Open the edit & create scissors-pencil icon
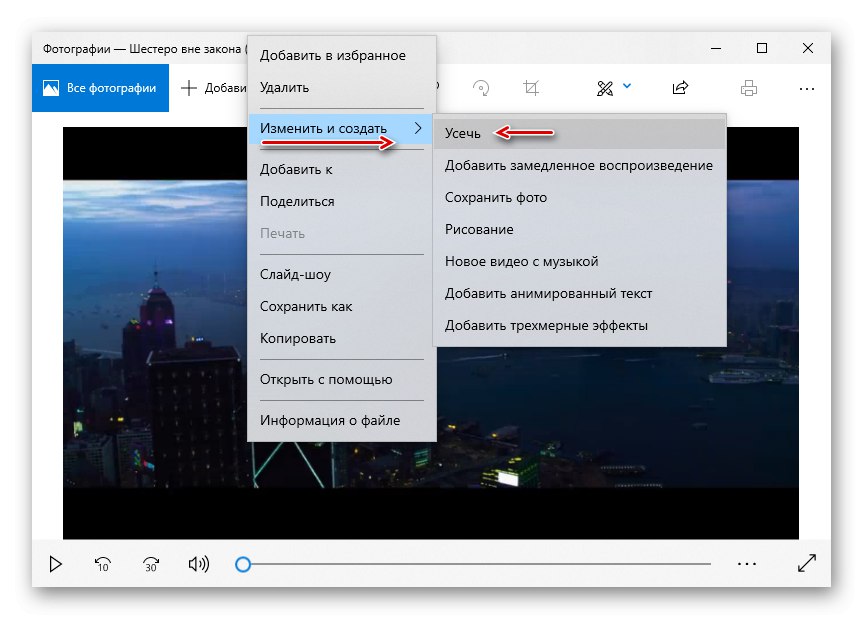 click(x=605, y=88)
